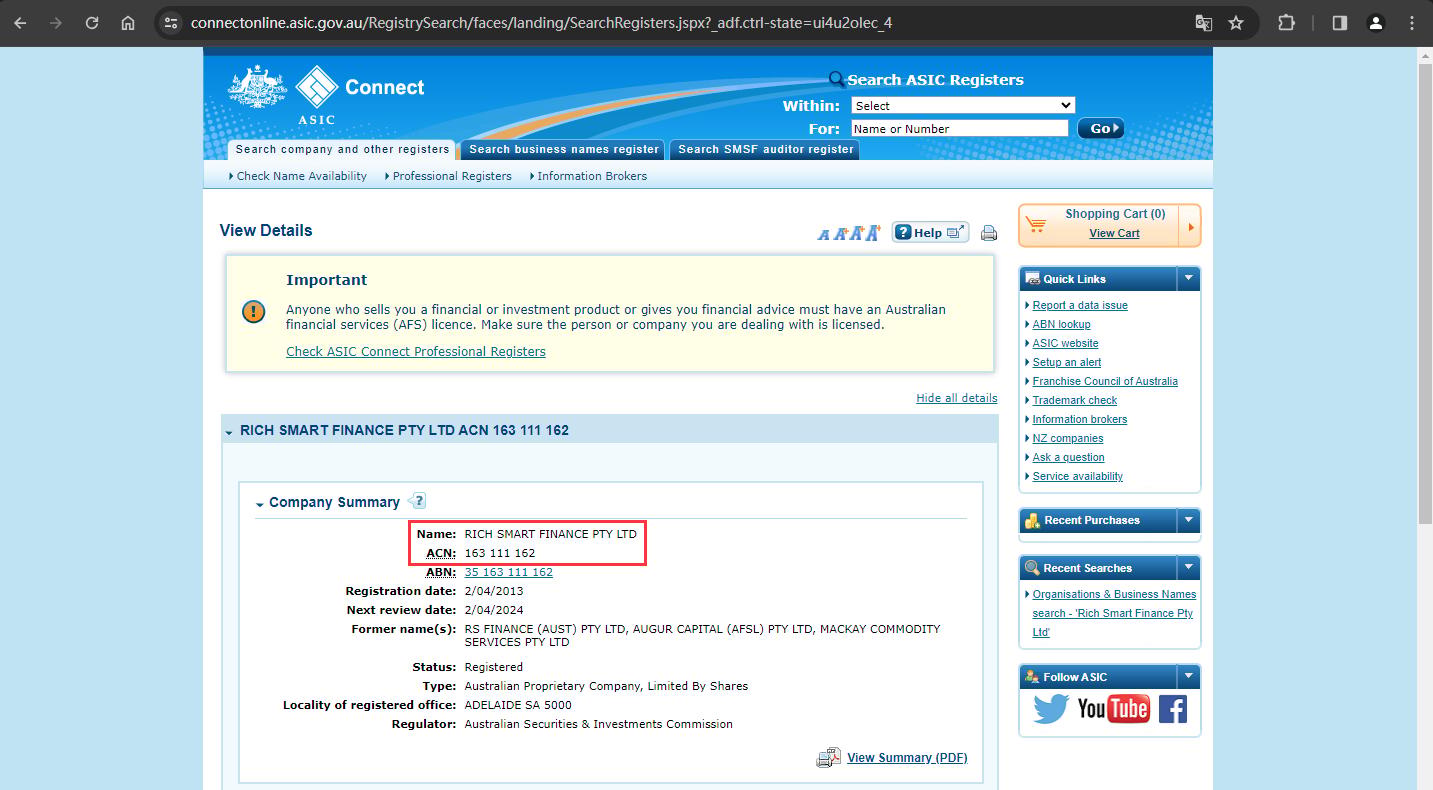Image resolution: width=1433 pixels, height=790 pixels.
Task: Select Search company and other registers tab
Action: pyautogui.click(x=342, y=149)
